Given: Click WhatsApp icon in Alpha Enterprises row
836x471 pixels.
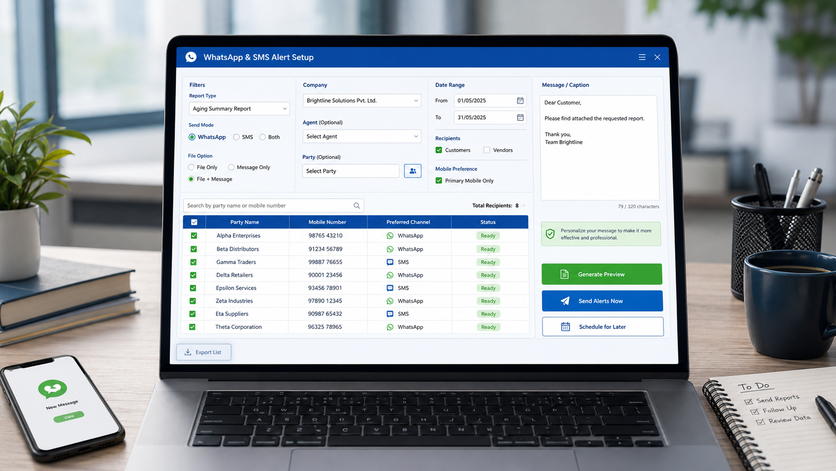Looking at the screenshot, I should pyautogui.click(x=390, y=236).
